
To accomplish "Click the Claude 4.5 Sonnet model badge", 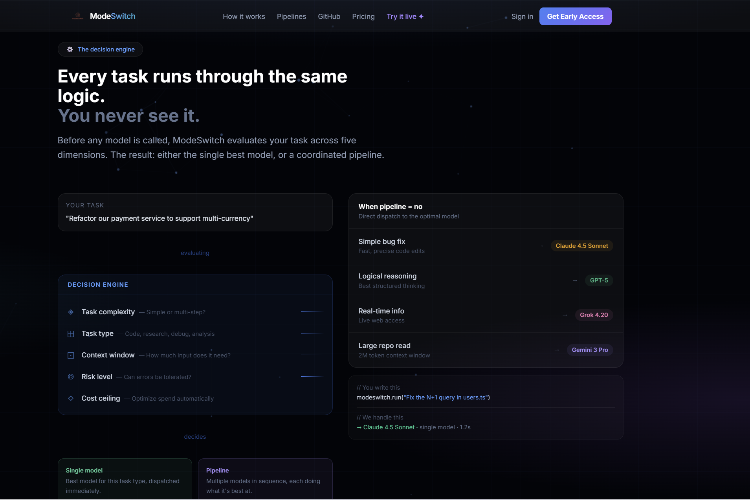I will pyautogui.click(x=582, y=246).
